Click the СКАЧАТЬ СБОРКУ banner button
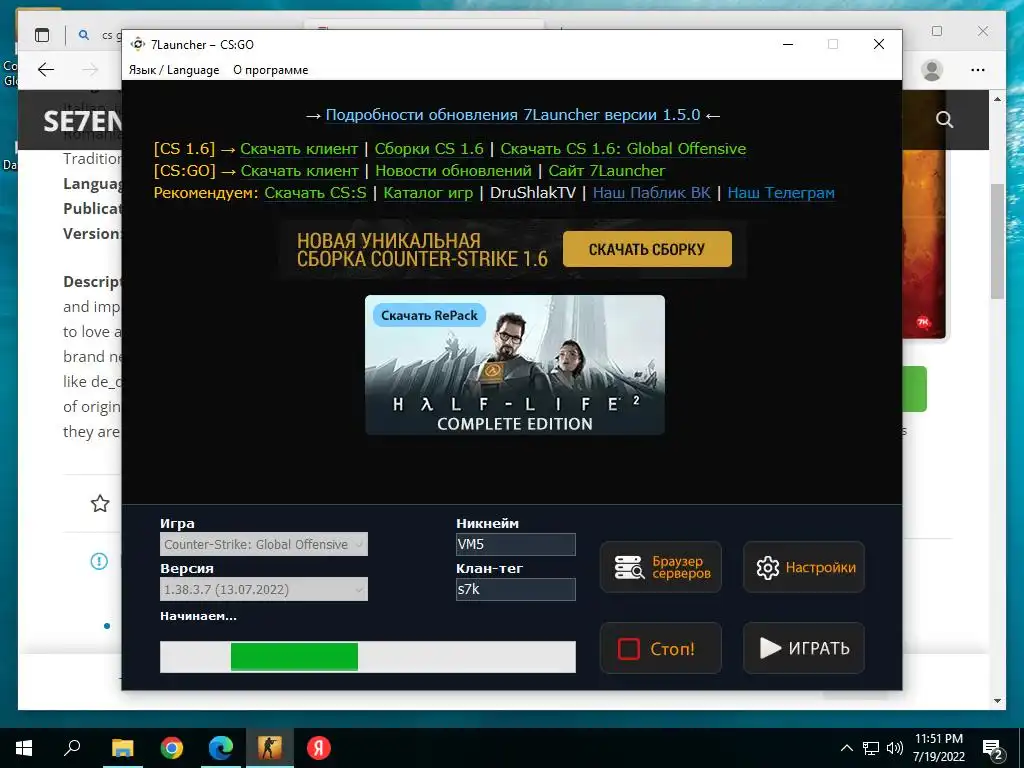The image size is (1024, 768). (x=647, y=249)
